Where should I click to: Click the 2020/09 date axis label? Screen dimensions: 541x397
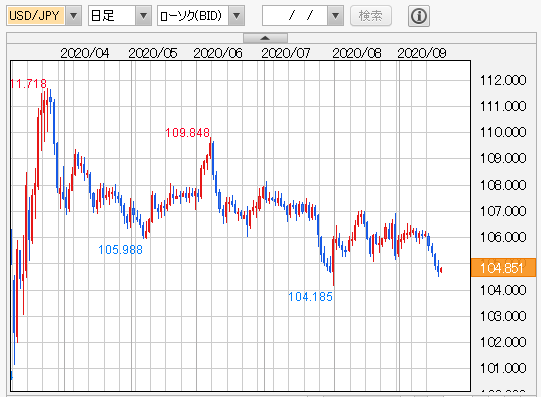tap(422, 53)
